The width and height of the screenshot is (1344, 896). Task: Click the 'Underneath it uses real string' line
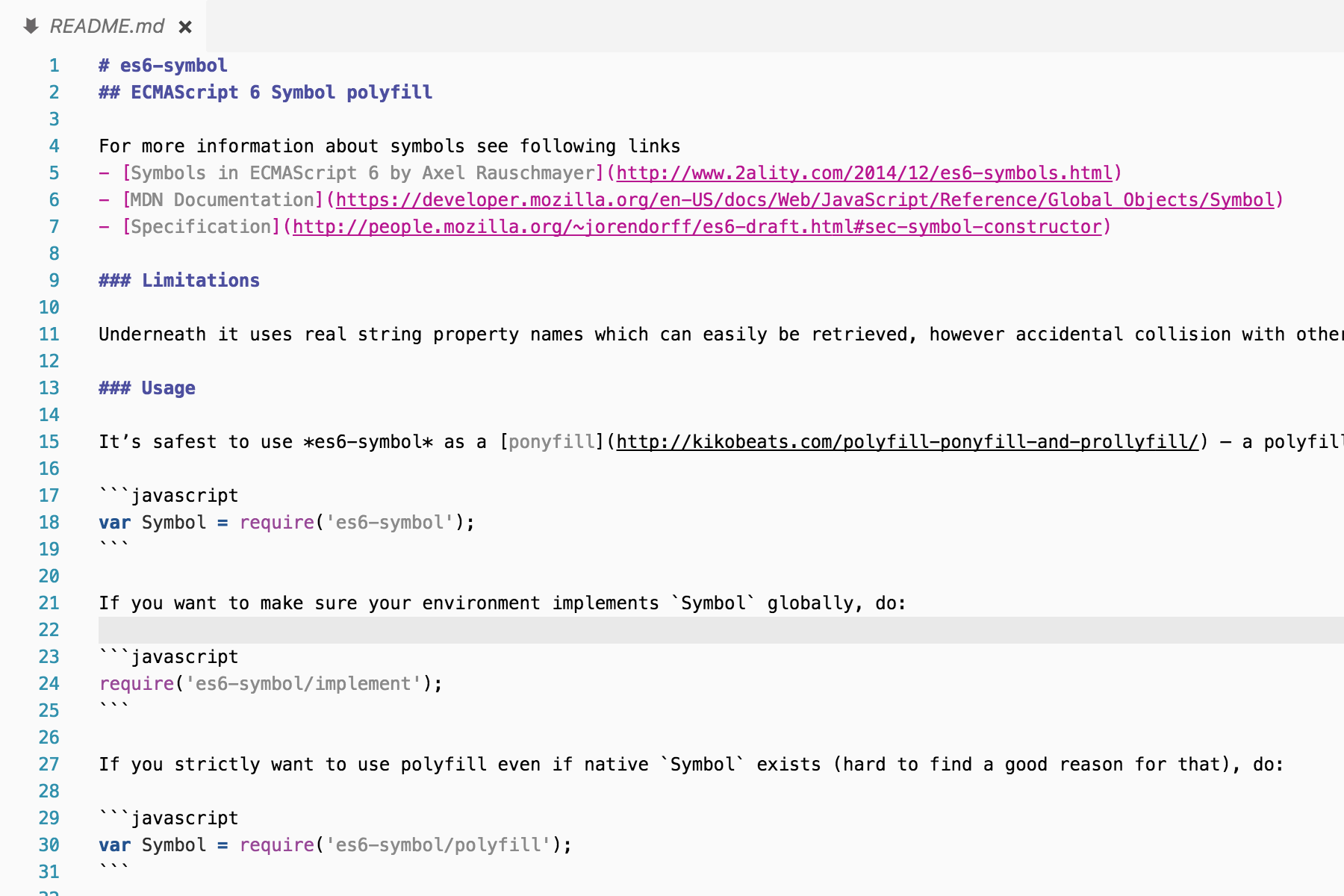(x=721, y=335)
